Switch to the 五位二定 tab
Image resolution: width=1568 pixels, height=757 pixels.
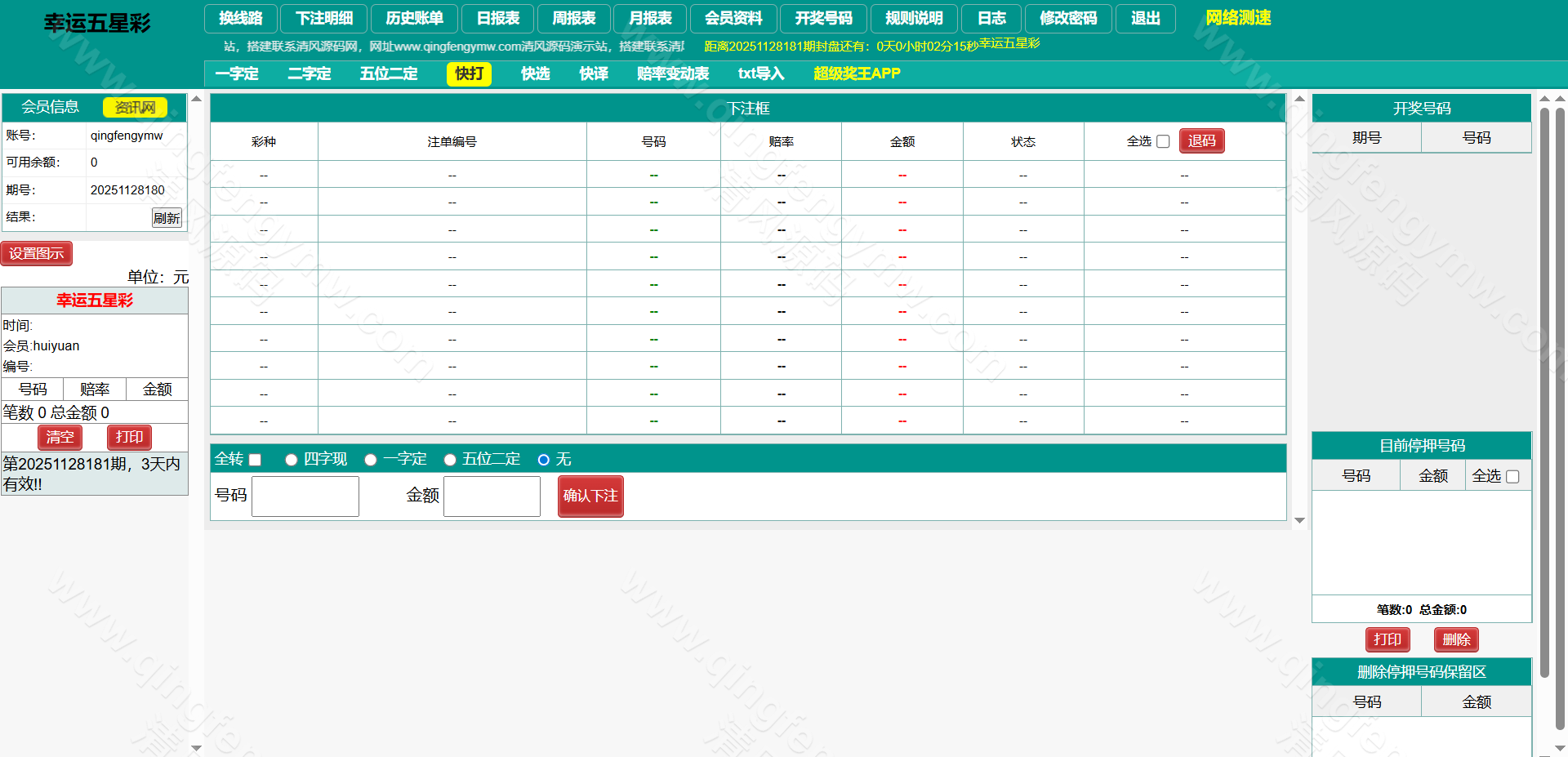[388, 73]
